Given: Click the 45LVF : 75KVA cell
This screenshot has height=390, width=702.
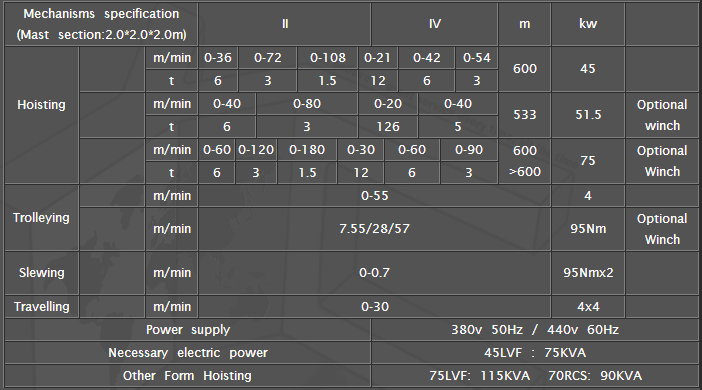Looking at the screenshot, I should coord(535,353).
